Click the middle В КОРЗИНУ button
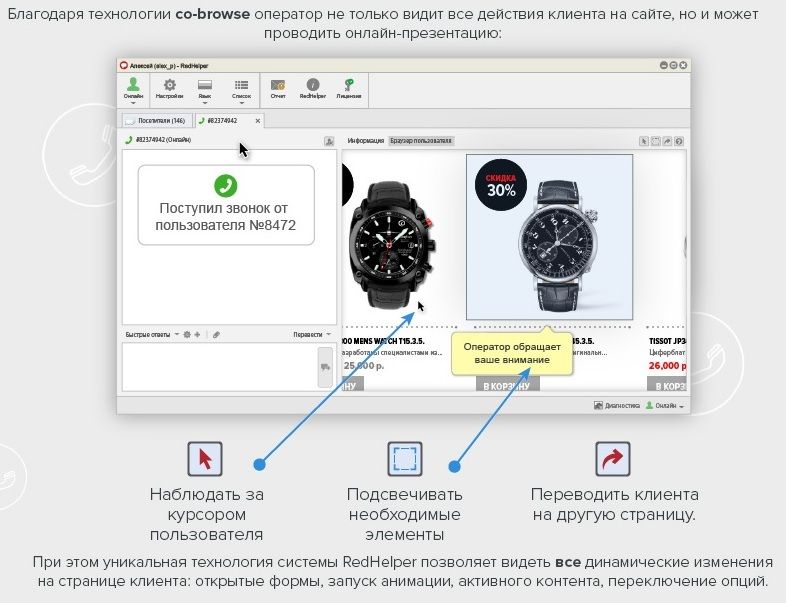 pyautogui.click(x=506, y=385)
